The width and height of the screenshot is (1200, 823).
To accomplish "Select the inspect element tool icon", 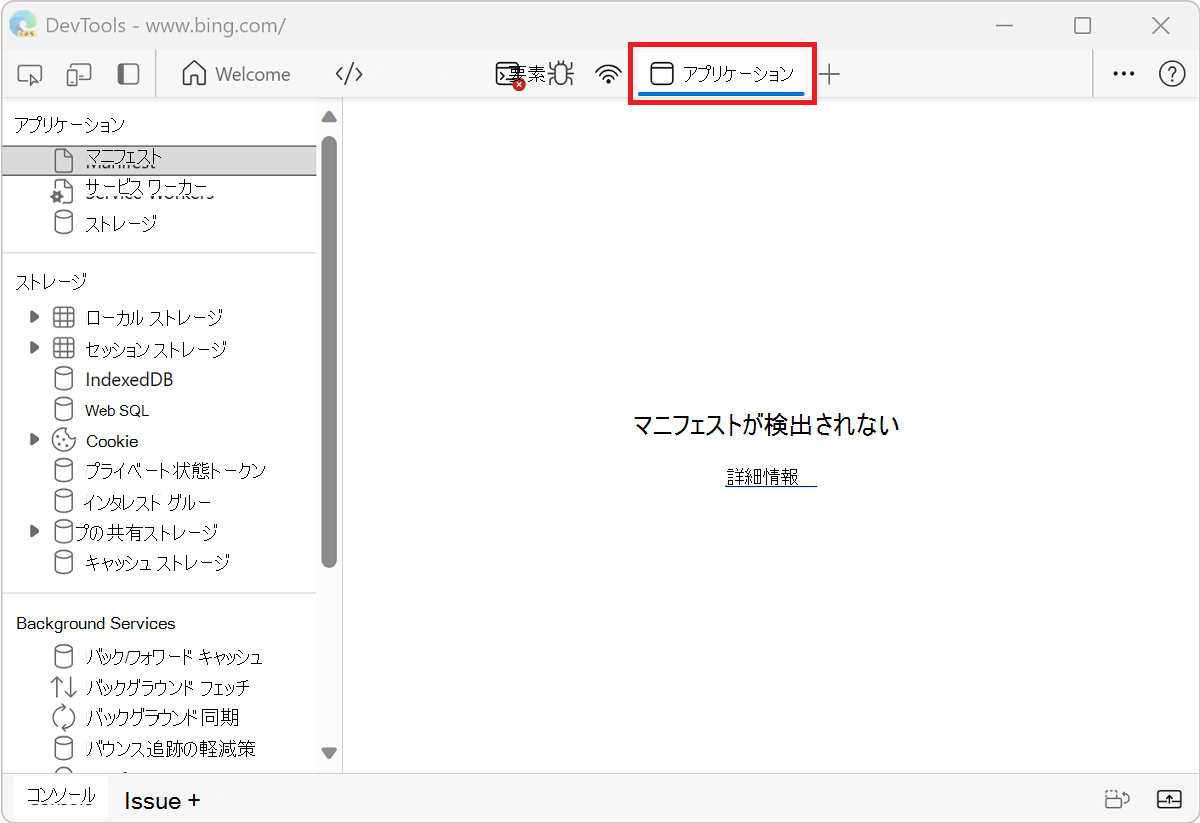I will coord(30,73).
